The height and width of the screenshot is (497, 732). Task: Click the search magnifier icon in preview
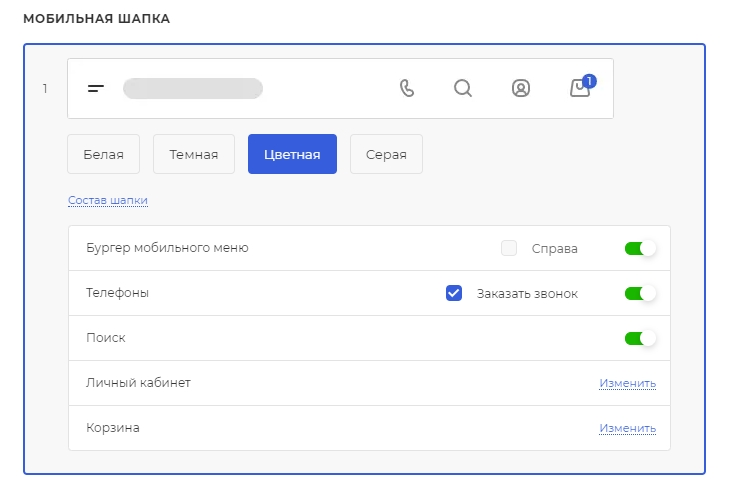[x=463, y=88]
